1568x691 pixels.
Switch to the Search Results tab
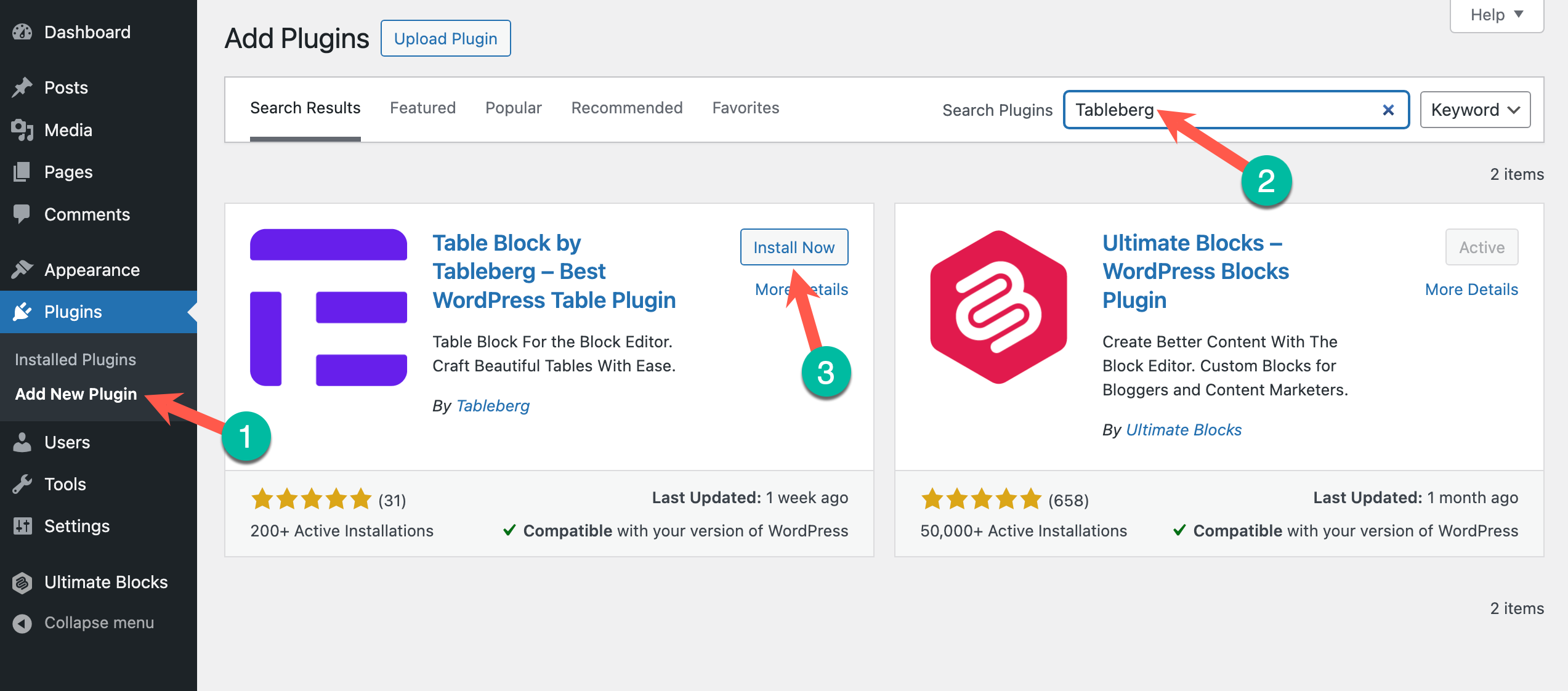point(305,108)
